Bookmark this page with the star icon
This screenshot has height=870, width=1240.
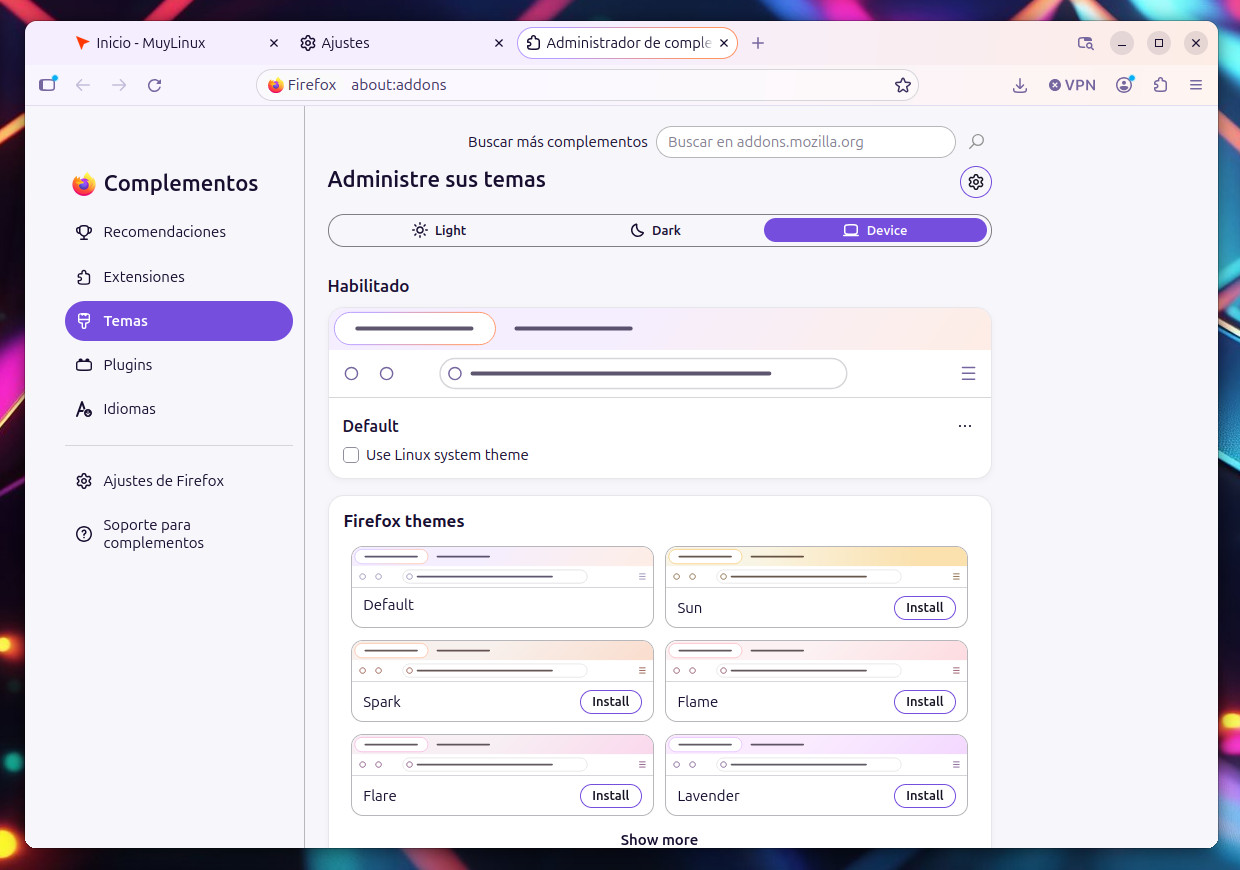point(902,85)
